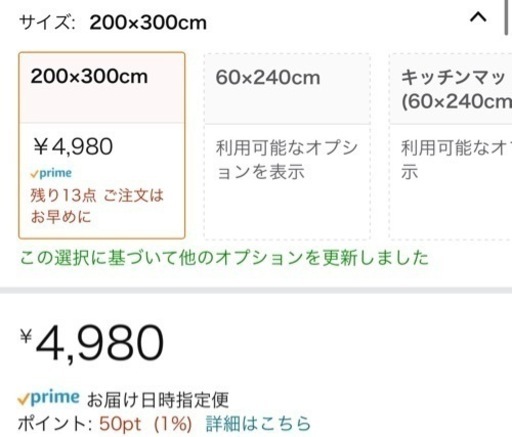Click the 60×240cm option title

(x=268, y=78)
